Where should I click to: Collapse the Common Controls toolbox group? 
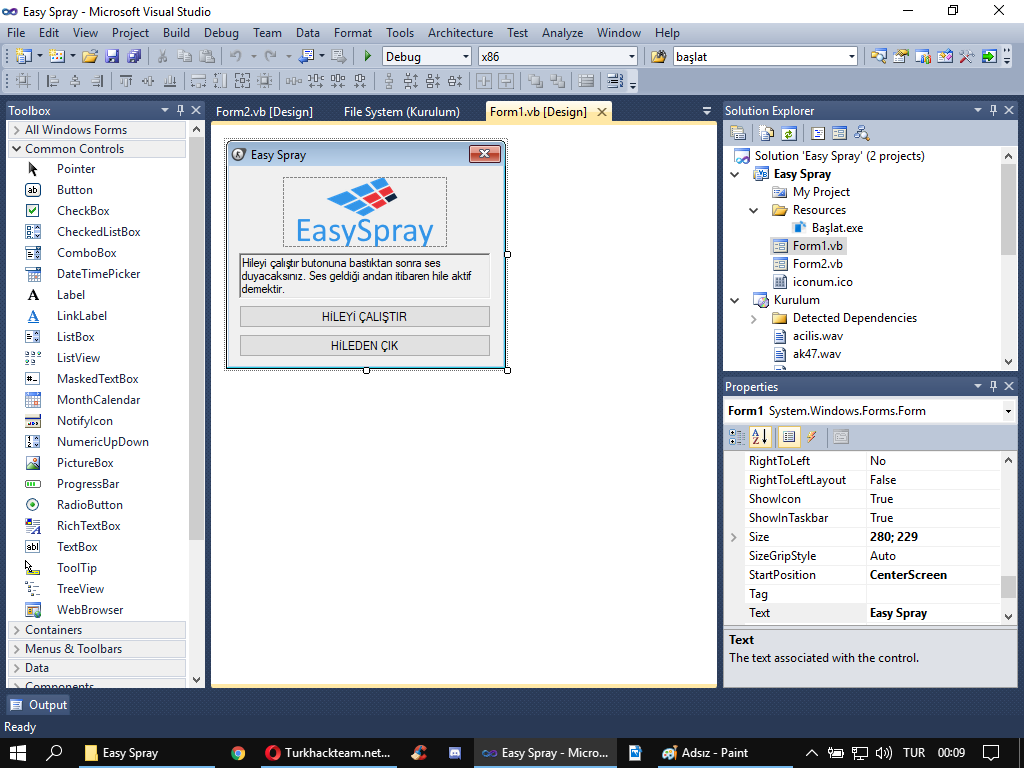pyautogui.click(x=16, y=149)
